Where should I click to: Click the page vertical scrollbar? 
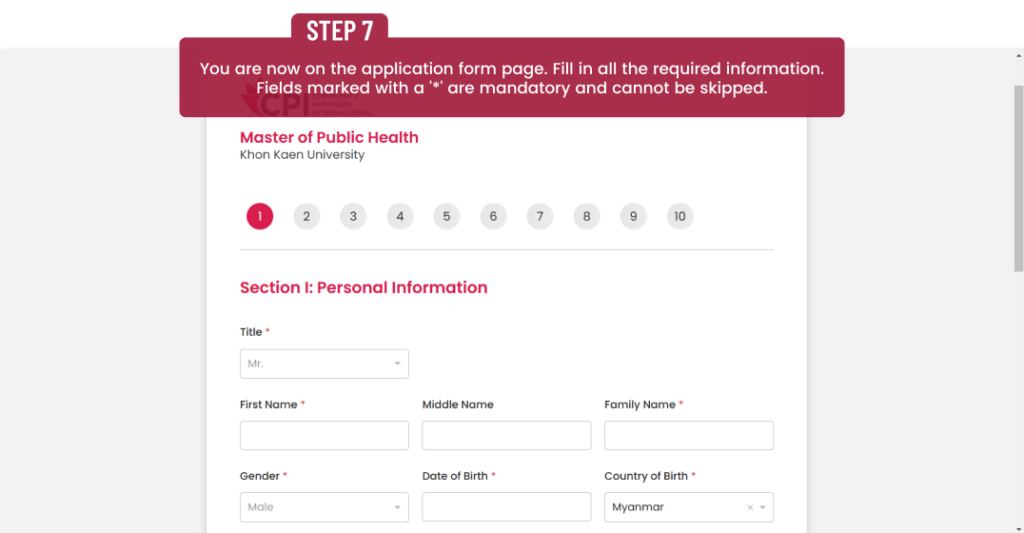(1018, 180)
